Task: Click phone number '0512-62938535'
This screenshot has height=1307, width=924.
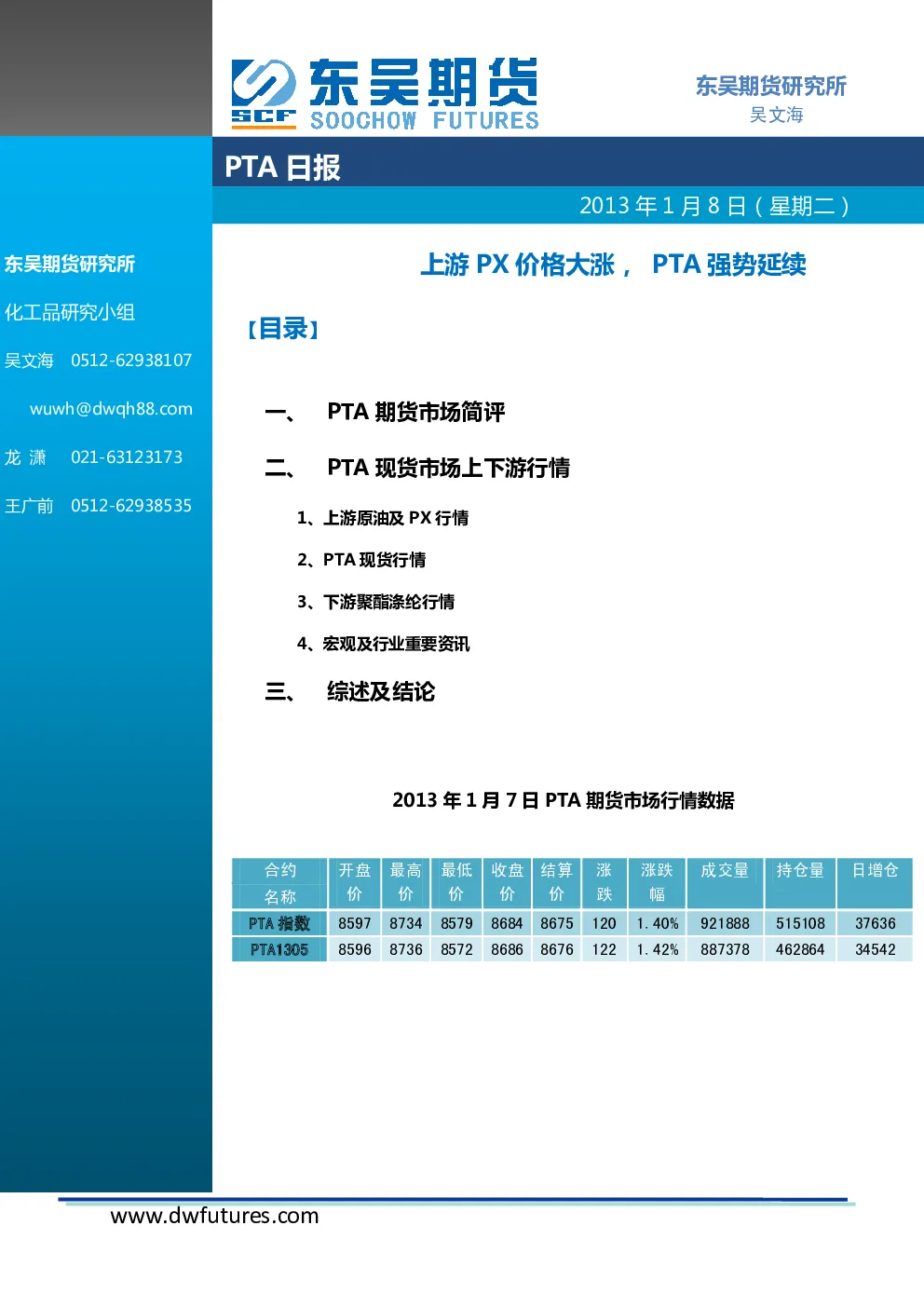Action: (x=131, y=506)
